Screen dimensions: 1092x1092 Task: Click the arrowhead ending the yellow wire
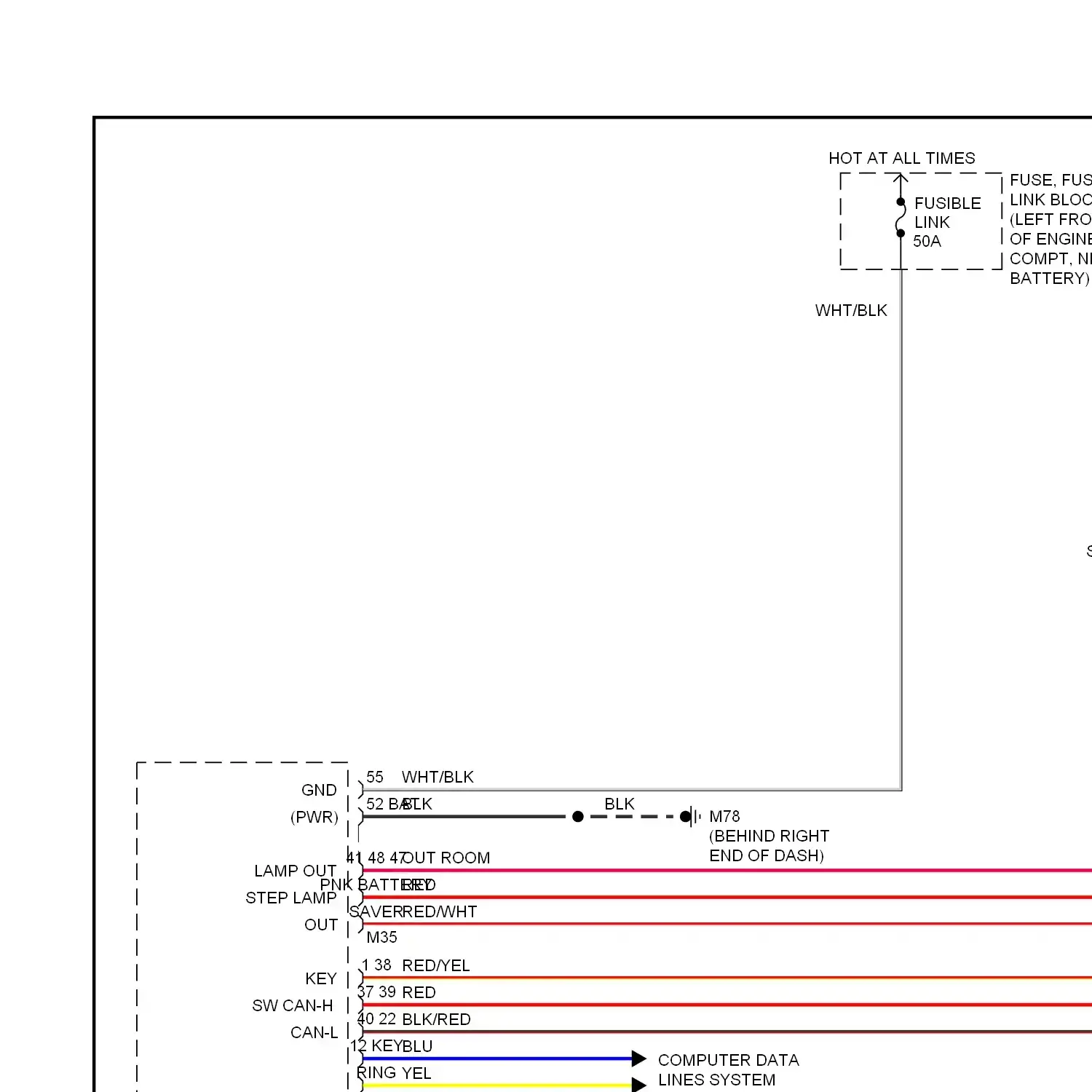tap(639, 1085)
